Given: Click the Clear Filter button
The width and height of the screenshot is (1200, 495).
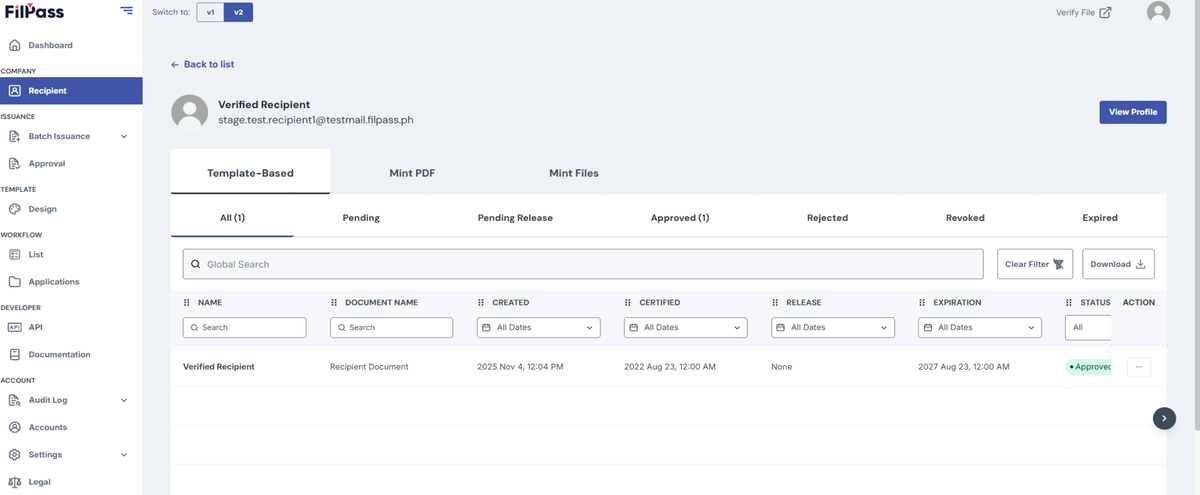Looking at the screenshot, I should point(1035,264).
